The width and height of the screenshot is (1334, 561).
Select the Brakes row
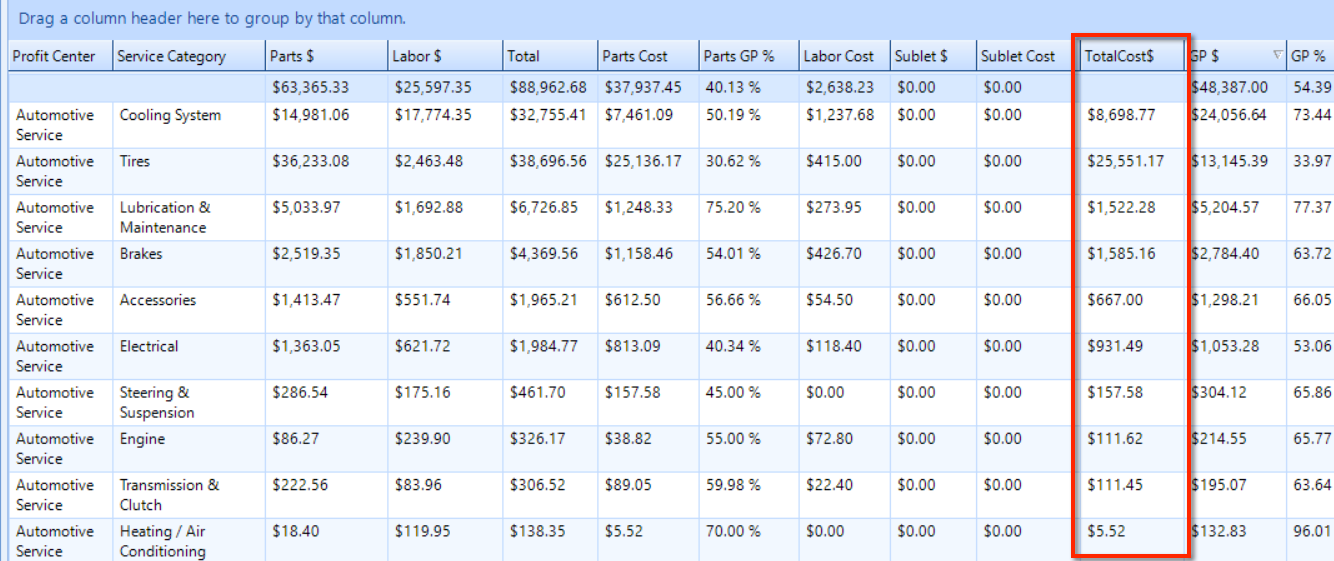(x=667, y=263)
